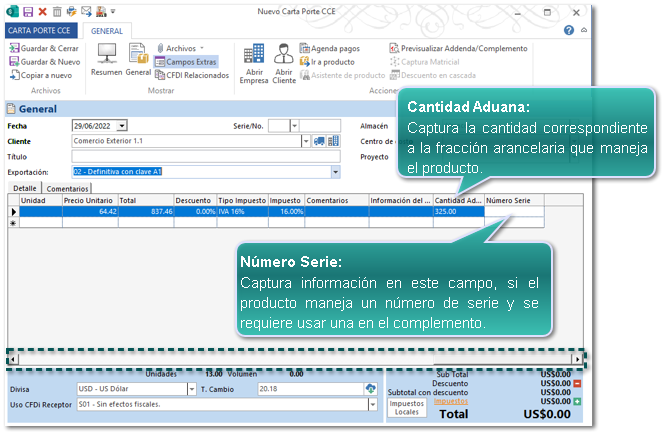Click the new row asterisk marker

click(14, 222)
